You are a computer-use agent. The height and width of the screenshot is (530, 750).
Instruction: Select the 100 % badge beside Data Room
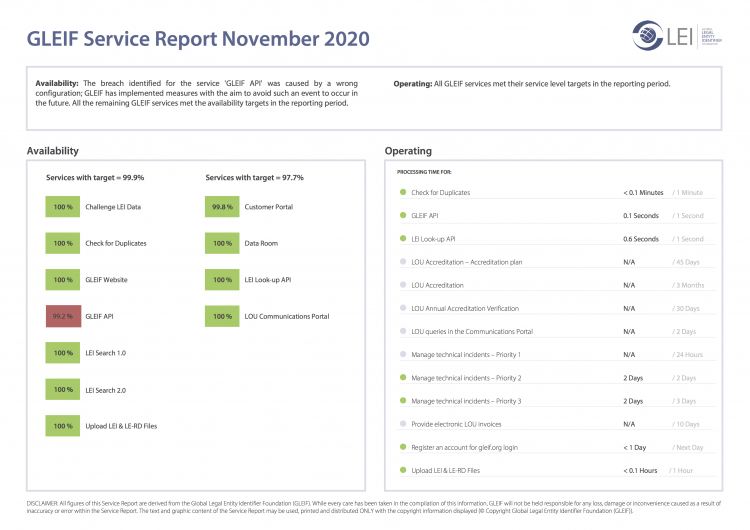[x=222, y=243]
